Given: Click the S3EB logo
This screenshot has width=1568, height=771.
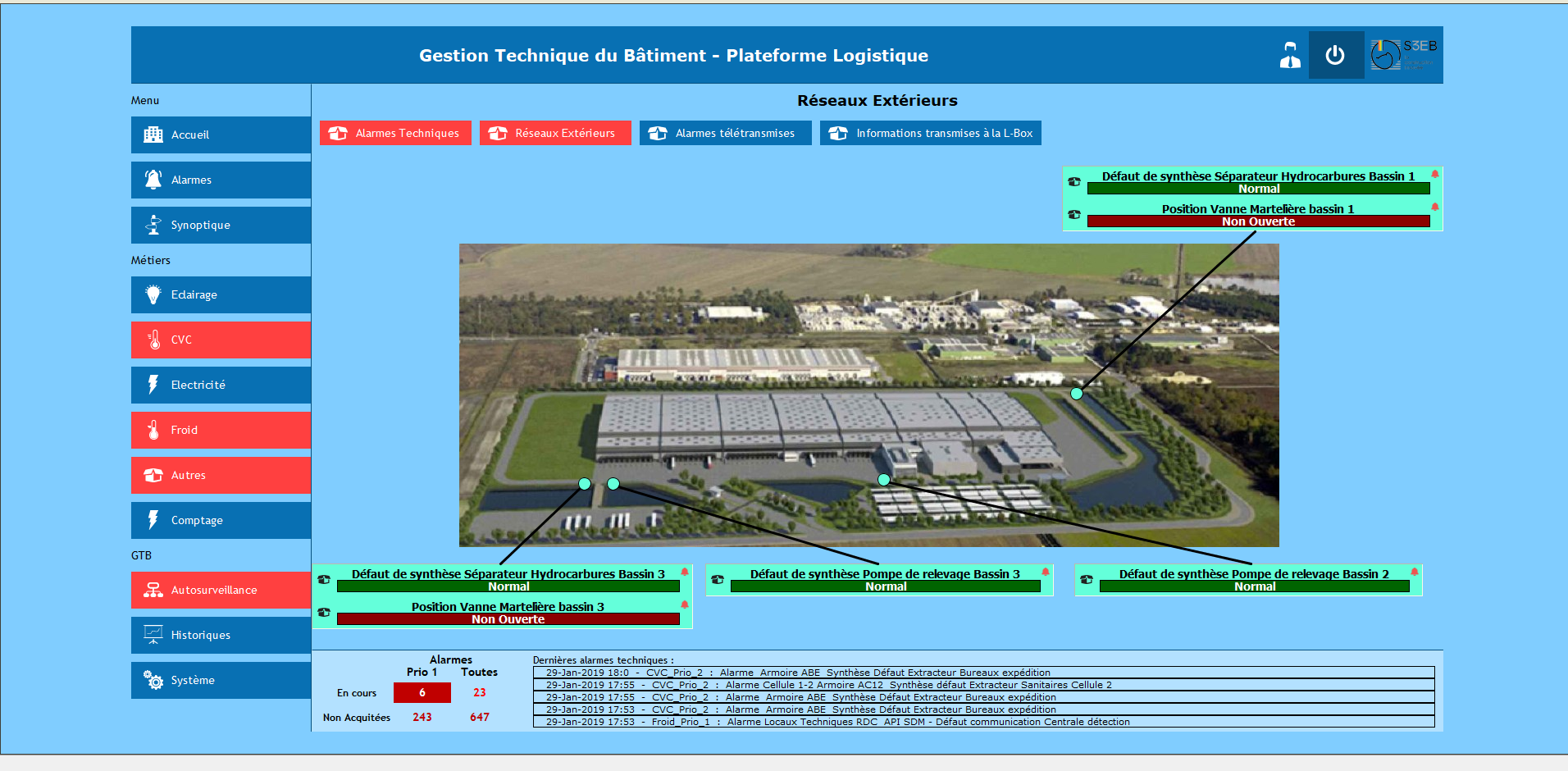Looking at the screenshot, I should pos(1404,55).
